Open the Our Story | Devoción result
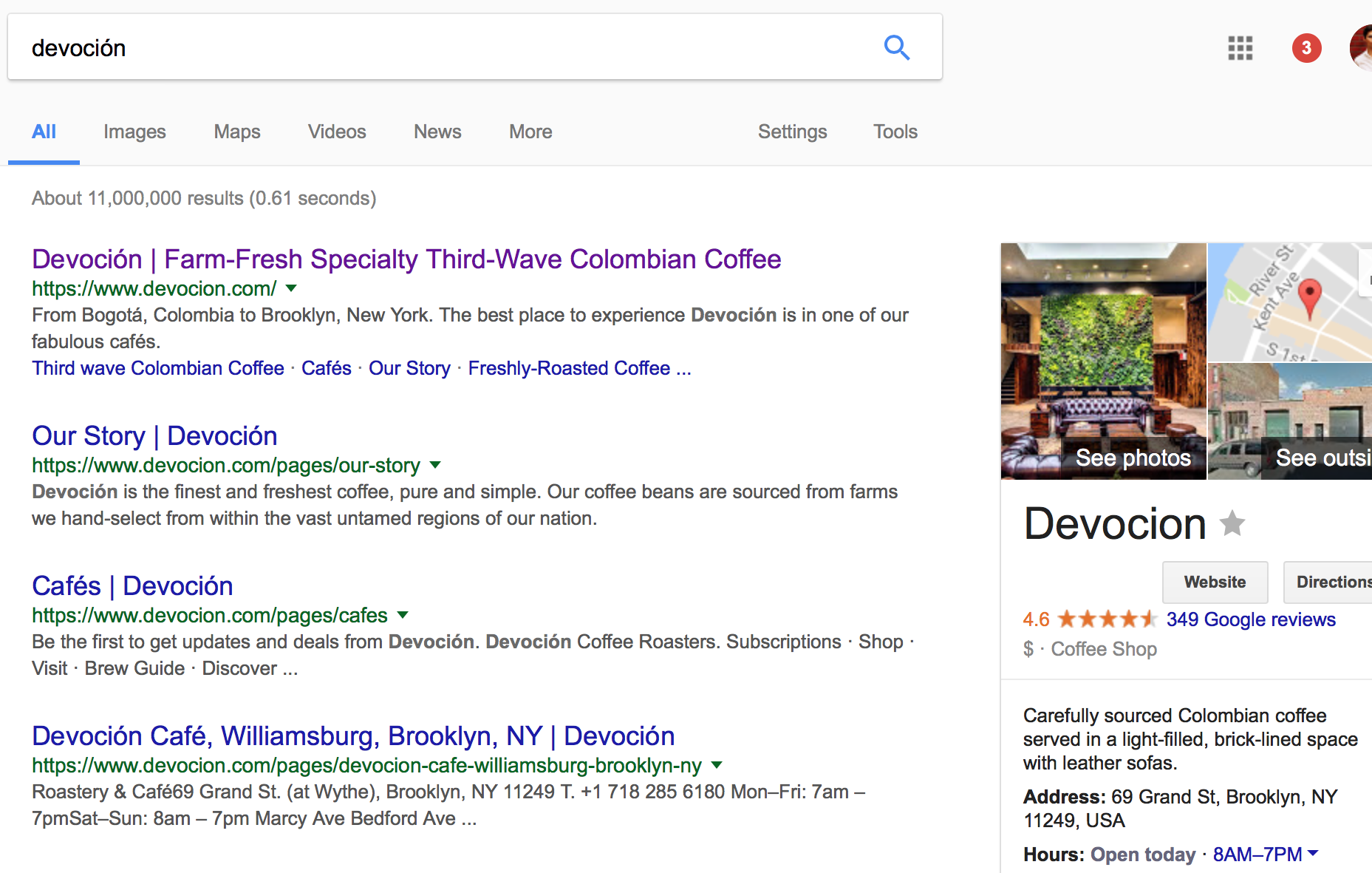 point(154,436)
